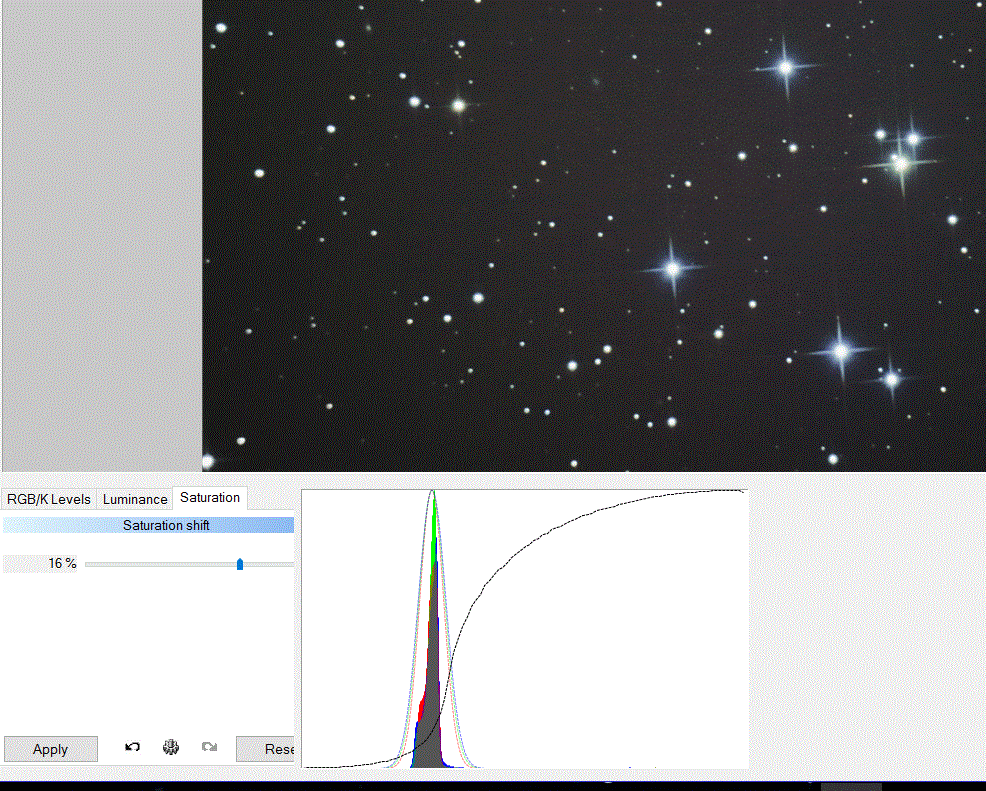Image resolution: width=986 pixels, height=791 pixels.
Task: Click the large spiked star at top right
Action: coord(785,67)
